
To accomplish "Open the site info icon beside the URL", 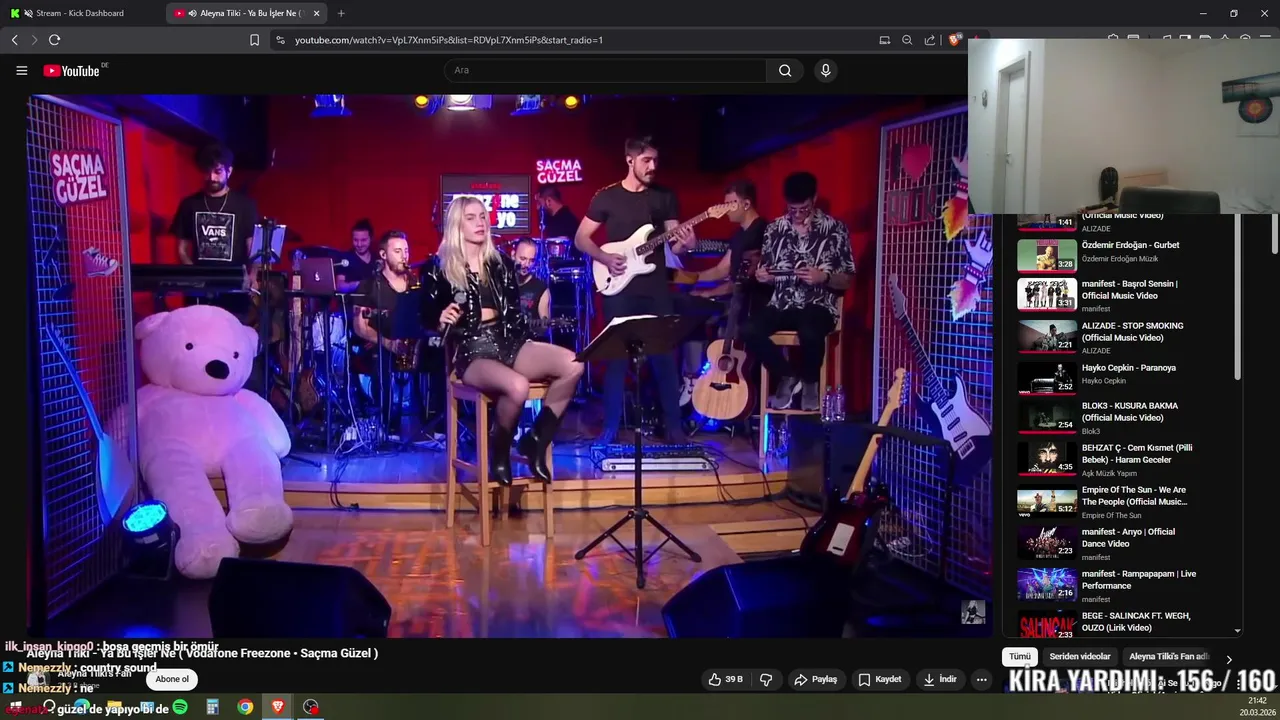I will 280,40.
